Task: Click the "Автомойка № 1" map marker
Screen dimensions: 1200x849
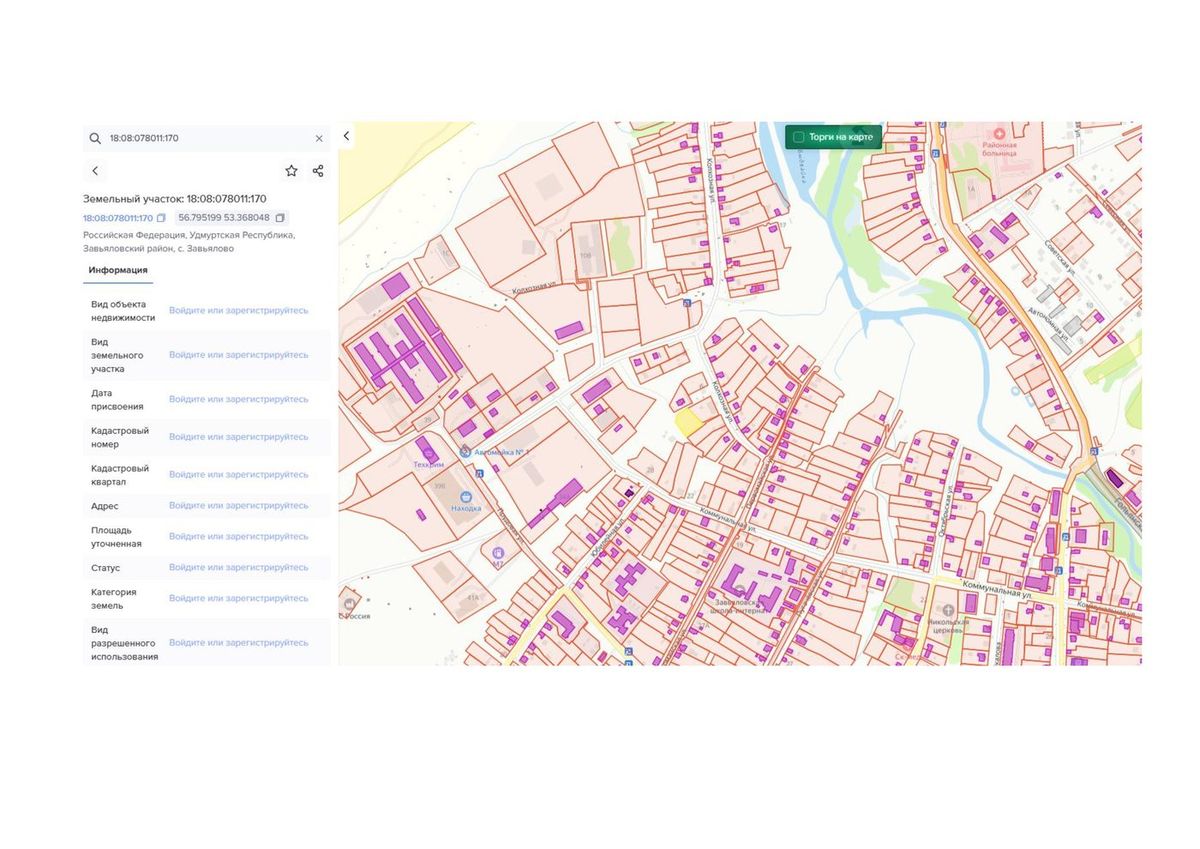Action: [x=465, y=452]
